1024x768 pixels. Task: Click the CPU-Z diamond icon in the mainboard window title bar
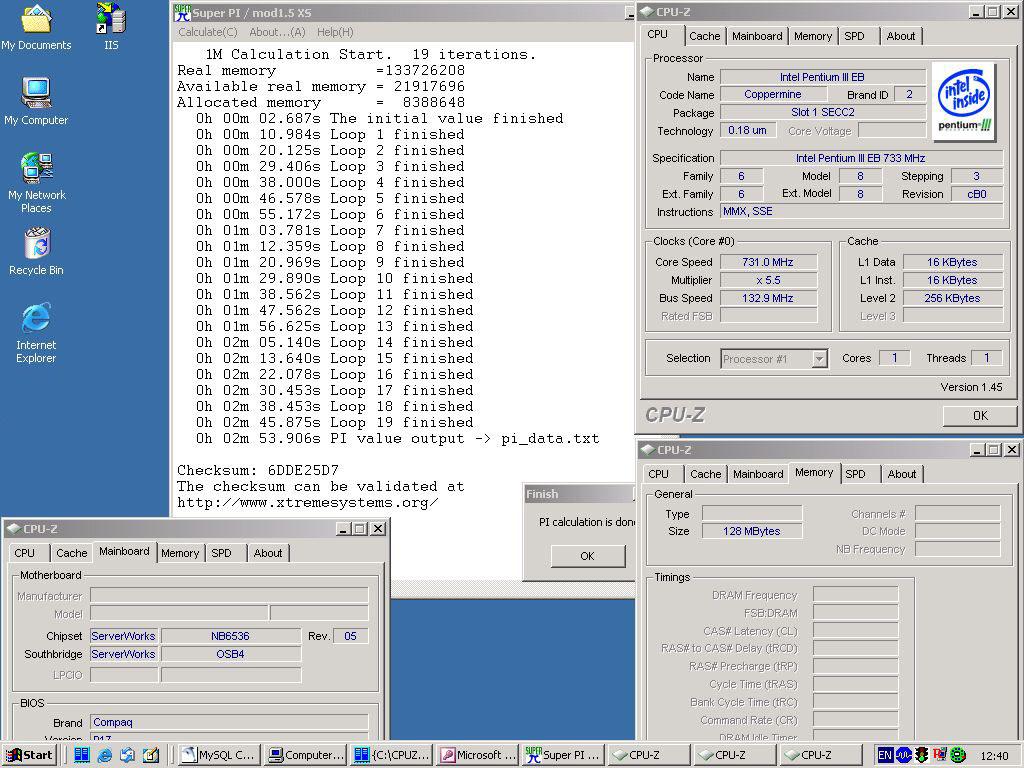pos(14,528)
